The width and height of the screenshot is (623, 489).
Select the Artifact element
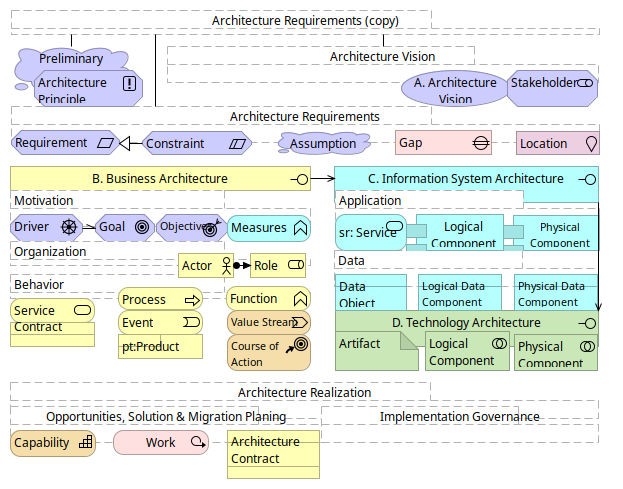click(x=376, y=351)
